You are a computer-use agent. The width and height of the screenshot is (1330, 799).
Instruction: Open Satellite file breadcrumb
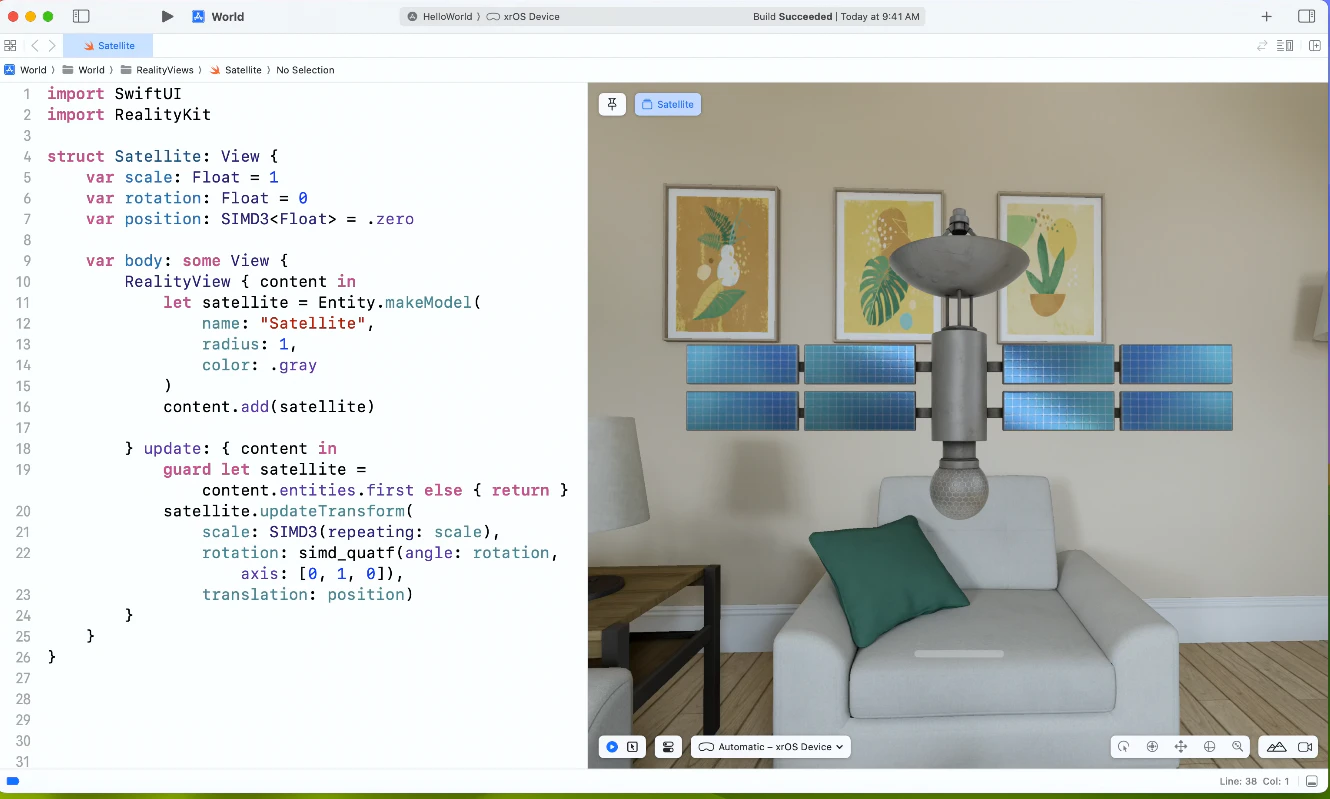(x=236, y=70)
